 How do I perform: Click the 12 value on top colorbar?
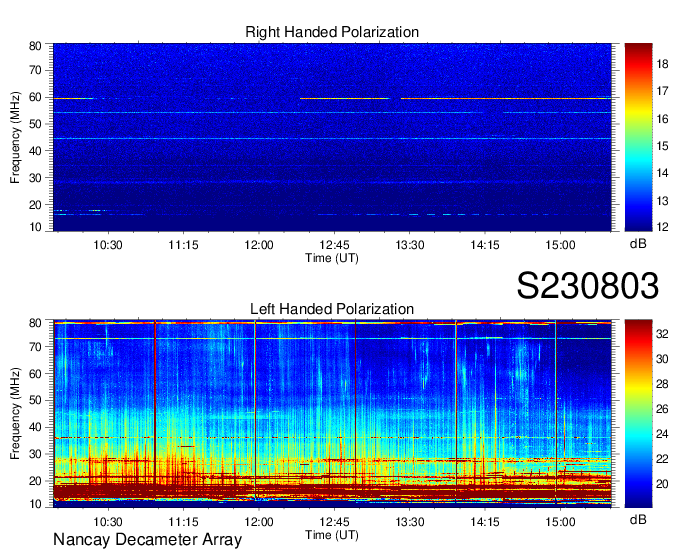[662, 227]
